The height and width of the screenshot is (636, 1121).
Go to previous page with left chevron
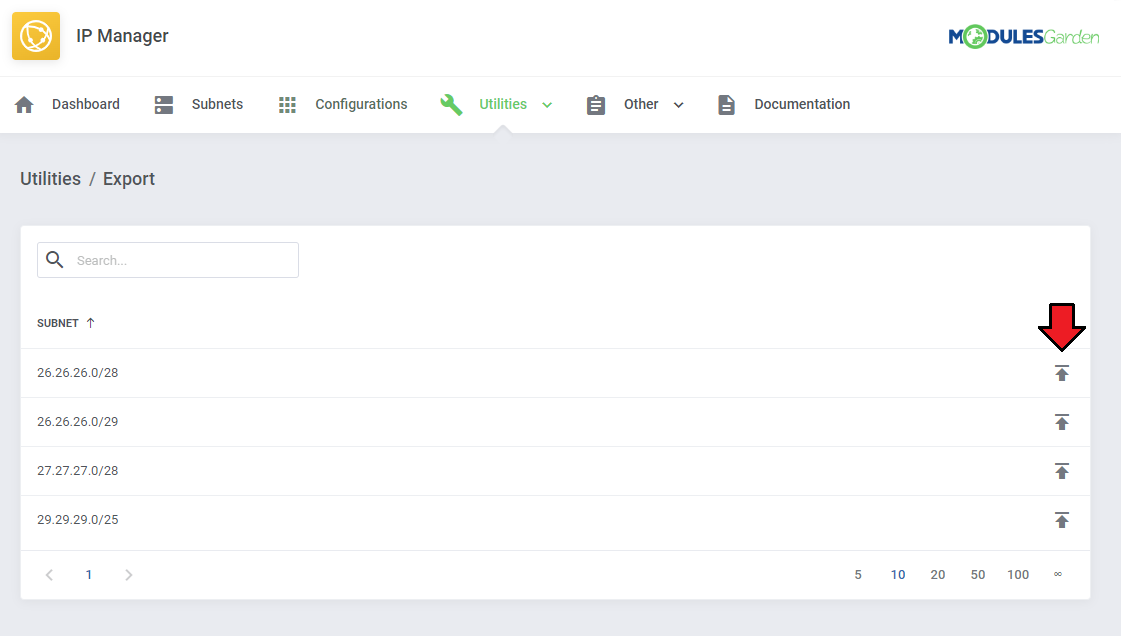[49, 575]
